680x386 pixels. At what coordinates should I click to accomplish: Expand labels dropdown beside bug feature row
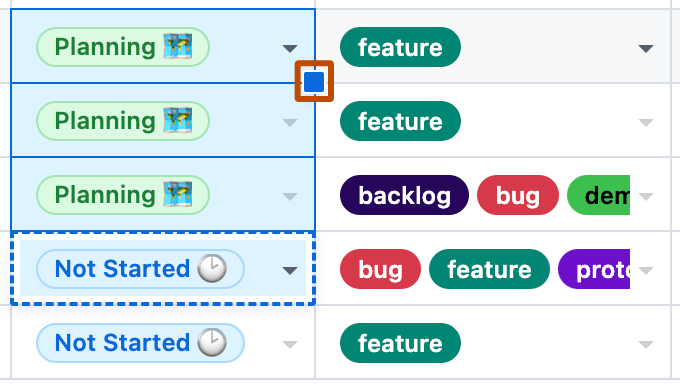646,271
